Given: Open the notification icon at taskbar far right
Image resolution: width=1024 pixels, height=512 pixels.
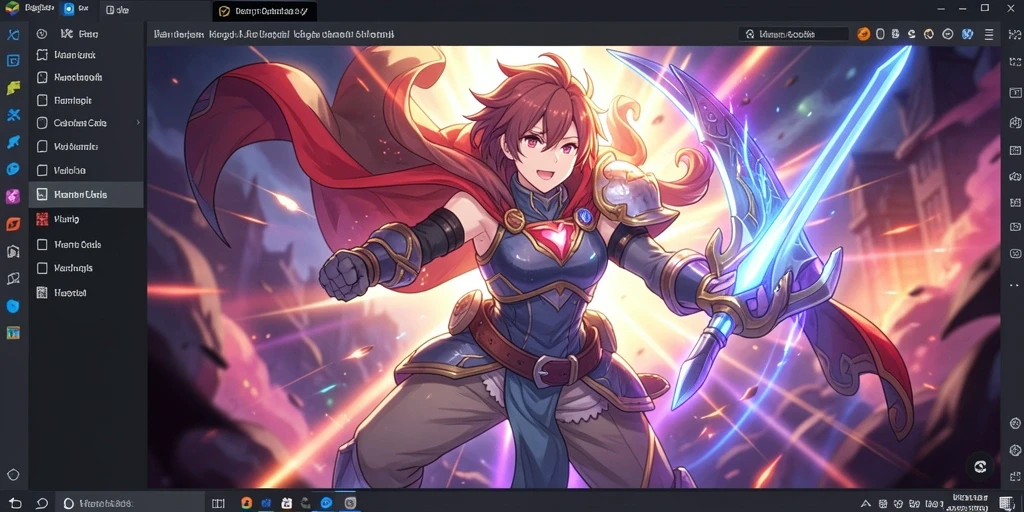Looking at the screenshot, I should click(x=1006, y=502).
